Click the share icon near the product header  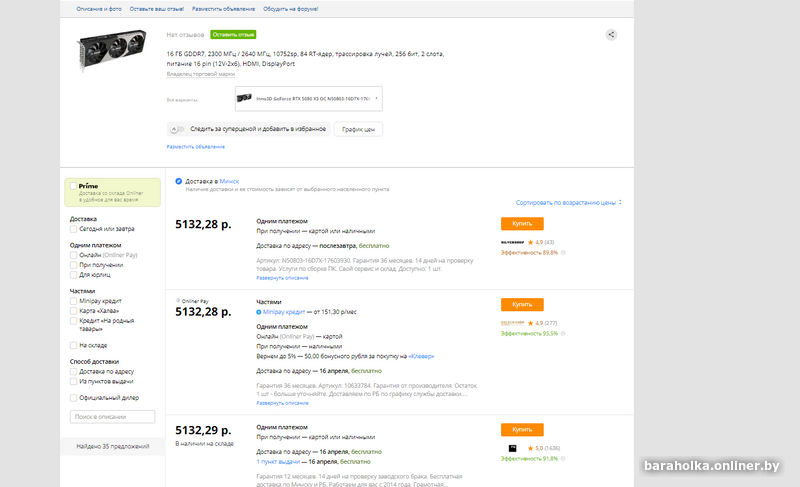[x=611, y=34]
